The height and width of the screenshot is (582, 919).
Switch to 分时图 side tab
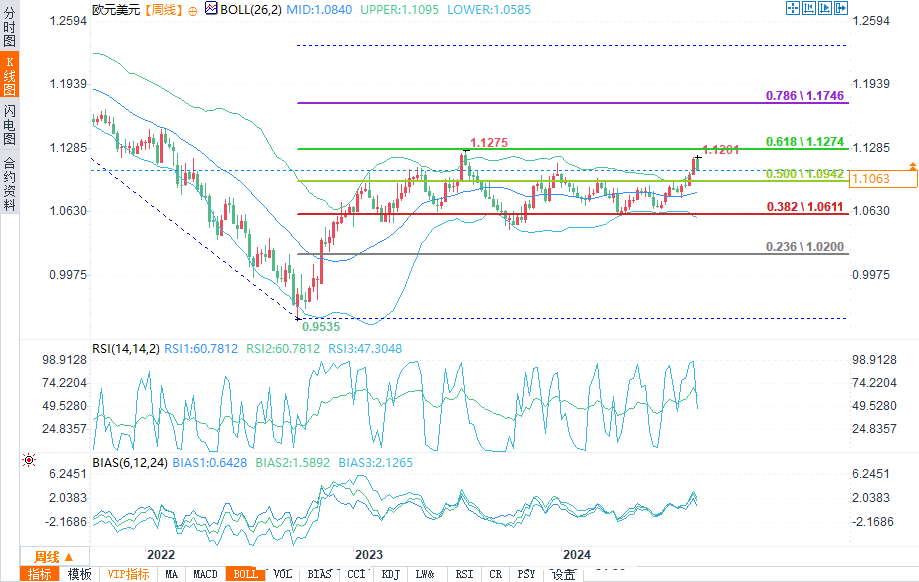point(9,26)
